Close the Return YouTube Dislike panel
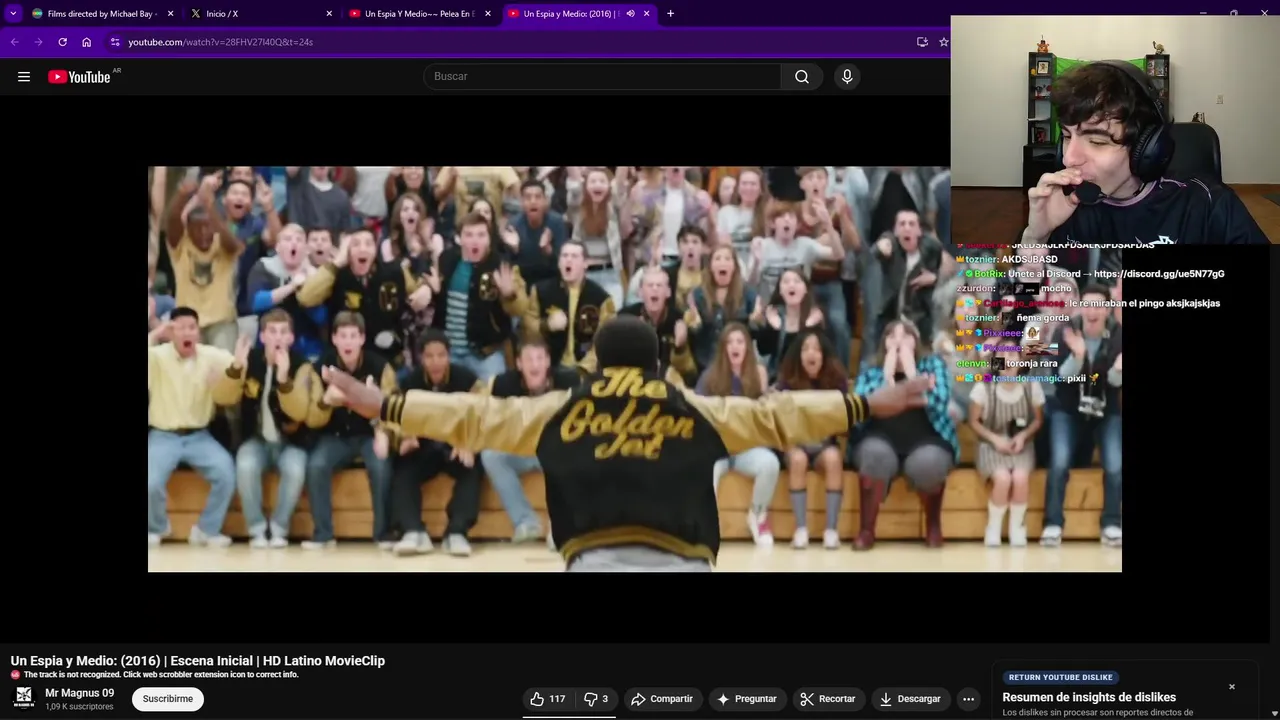This screenshot has width=1280, height=720. pyautogui.click(x=1232, y=687)
